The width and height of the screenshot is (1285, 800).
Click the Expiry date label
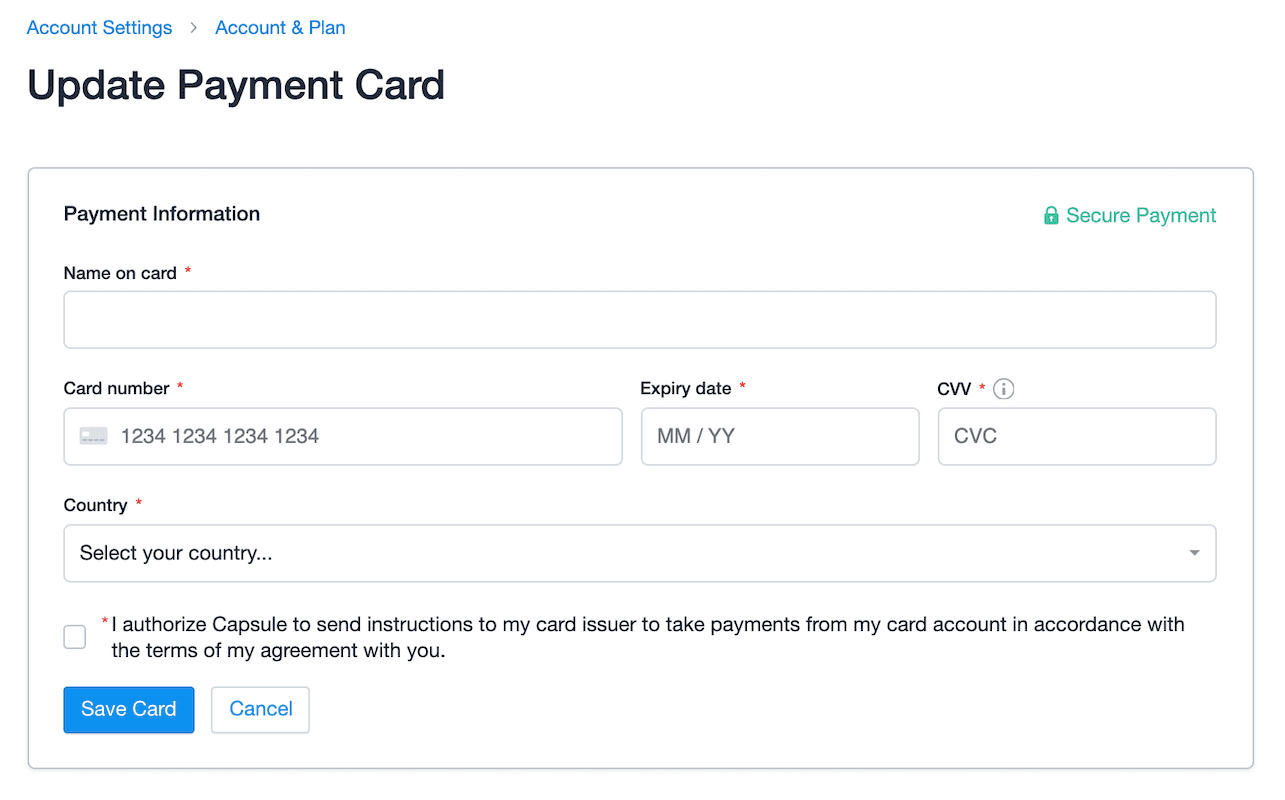click(x=686, y=388)
